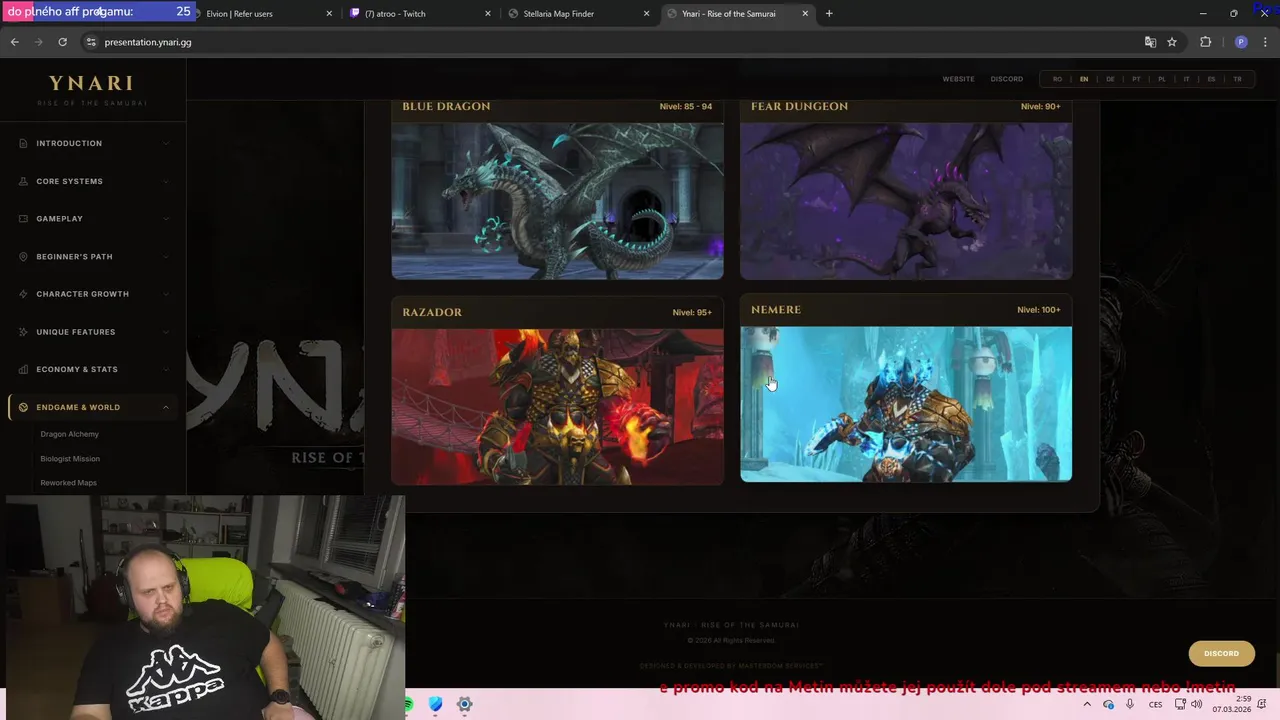Expand the Core Systems section chevron
The width and height of the screenshot is (1280, 720).
166,181
